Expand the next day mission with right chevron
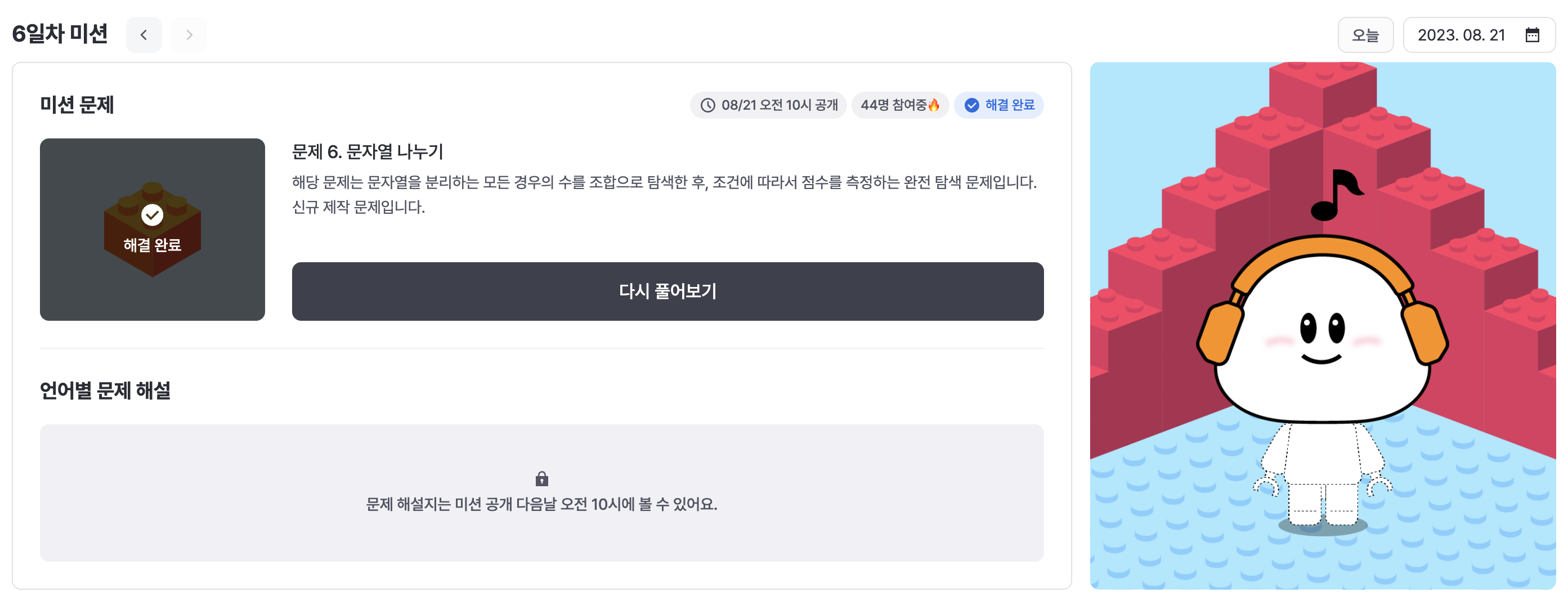Screen dimensions: 1568x601 click(x=189, y=35)
